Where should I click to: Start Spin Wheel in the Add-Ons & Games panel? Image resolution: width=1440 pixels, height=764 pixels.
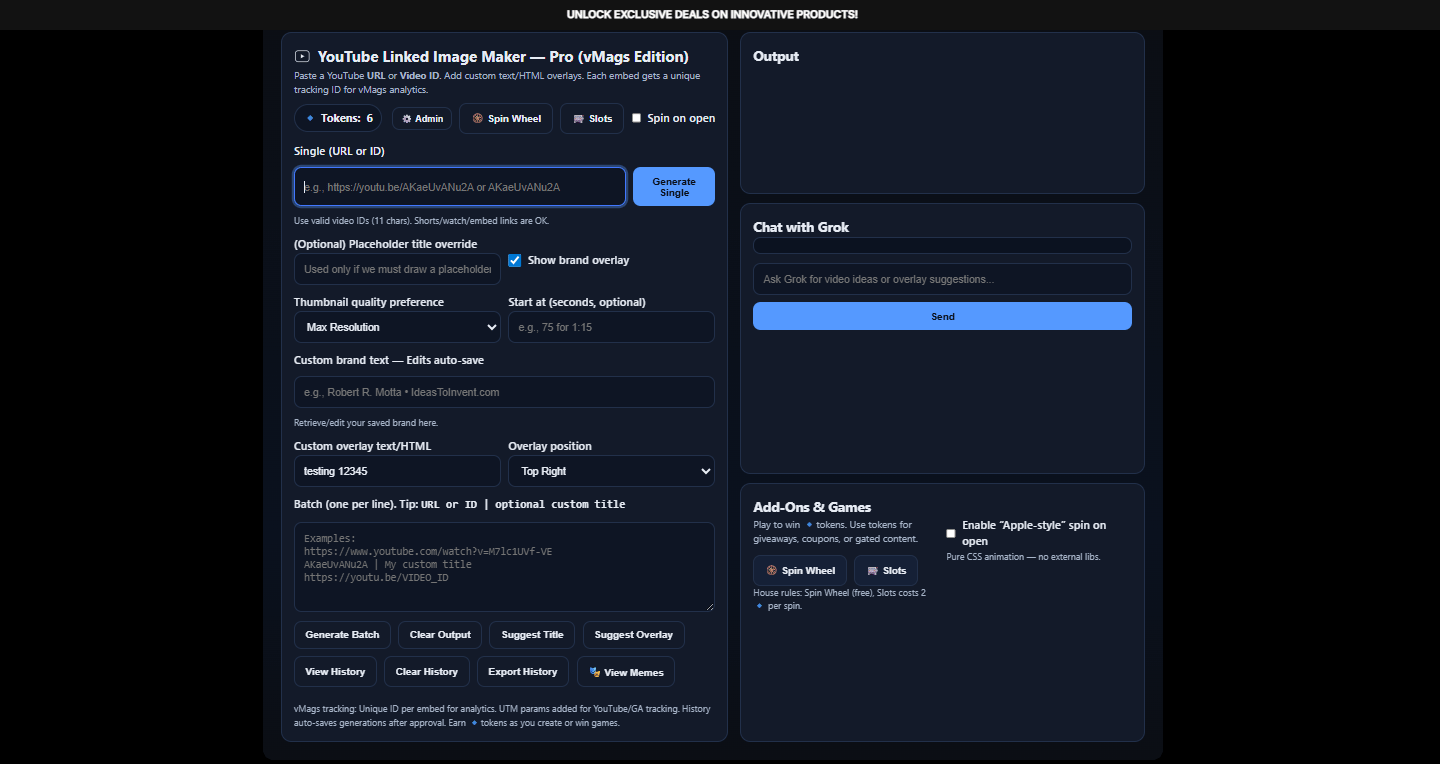pyautogui.click(x=800, y=571)
